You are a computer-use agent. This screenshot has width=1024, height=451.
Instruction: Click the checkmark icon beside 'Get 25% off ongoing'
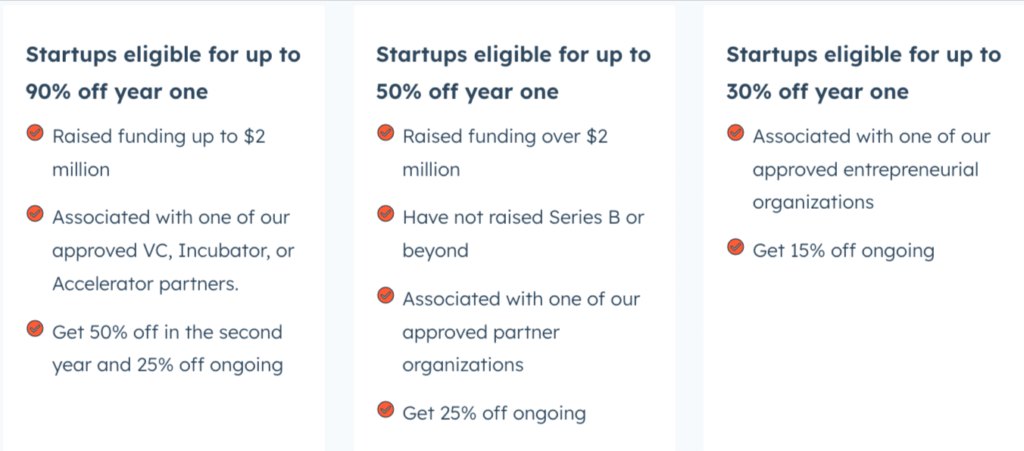[x=385, y=410]
